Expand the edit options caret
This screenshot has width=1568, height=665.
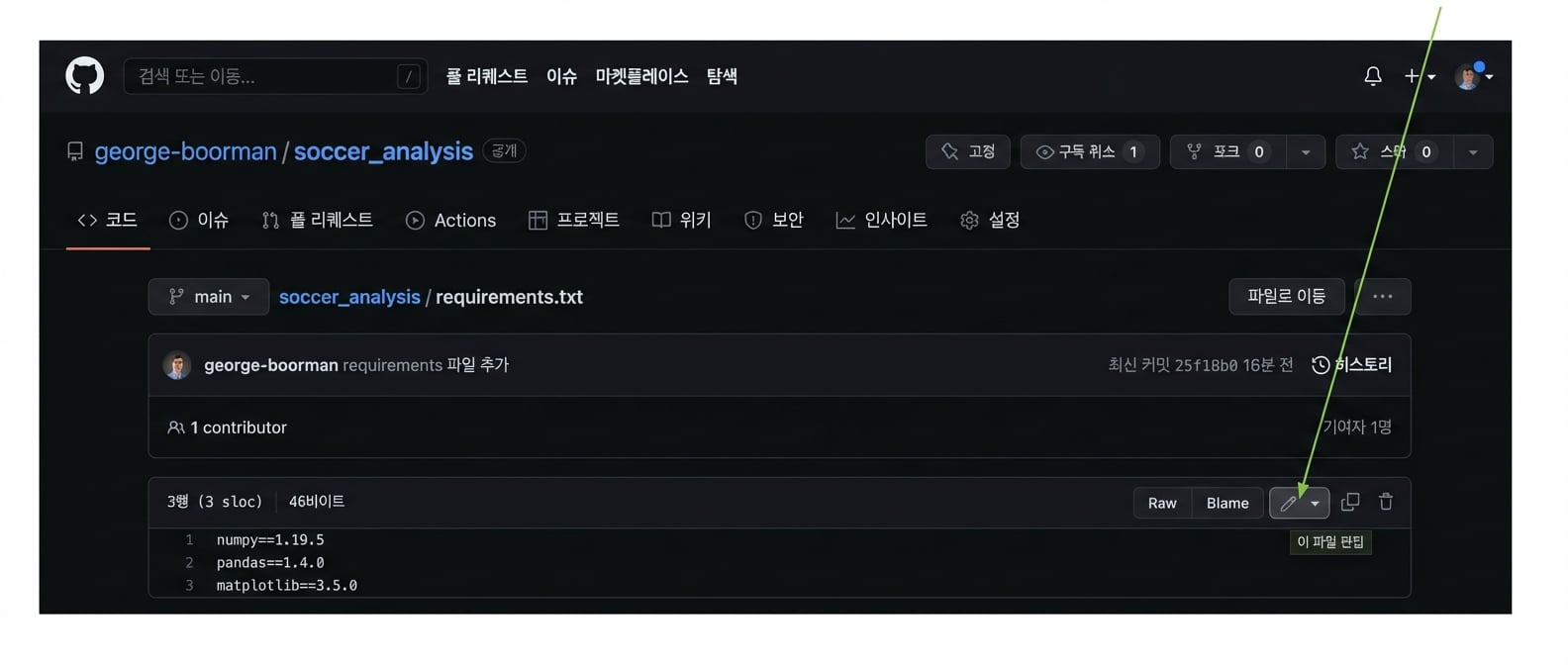click(x=1316, y=504)
